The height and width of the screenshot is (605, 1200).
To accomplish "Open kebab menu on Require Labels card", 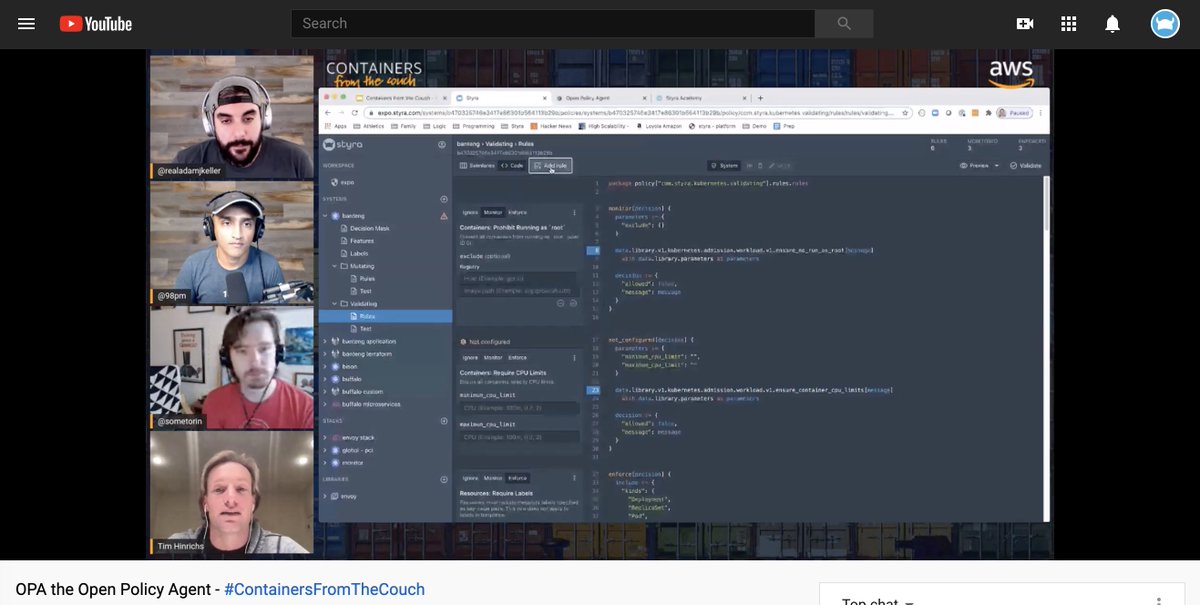I will pos(574,478).
